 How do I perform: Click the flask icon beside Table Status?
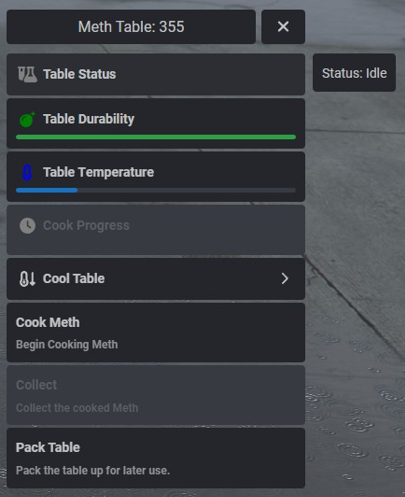[27, 74]
